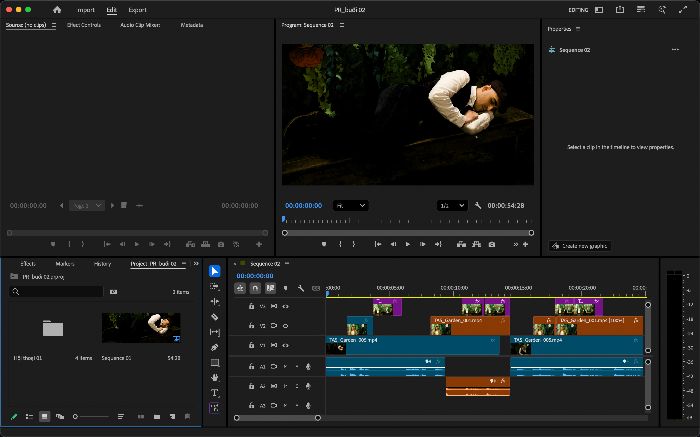Show hidden panel tabs double chevron

(x=196, y=264)
